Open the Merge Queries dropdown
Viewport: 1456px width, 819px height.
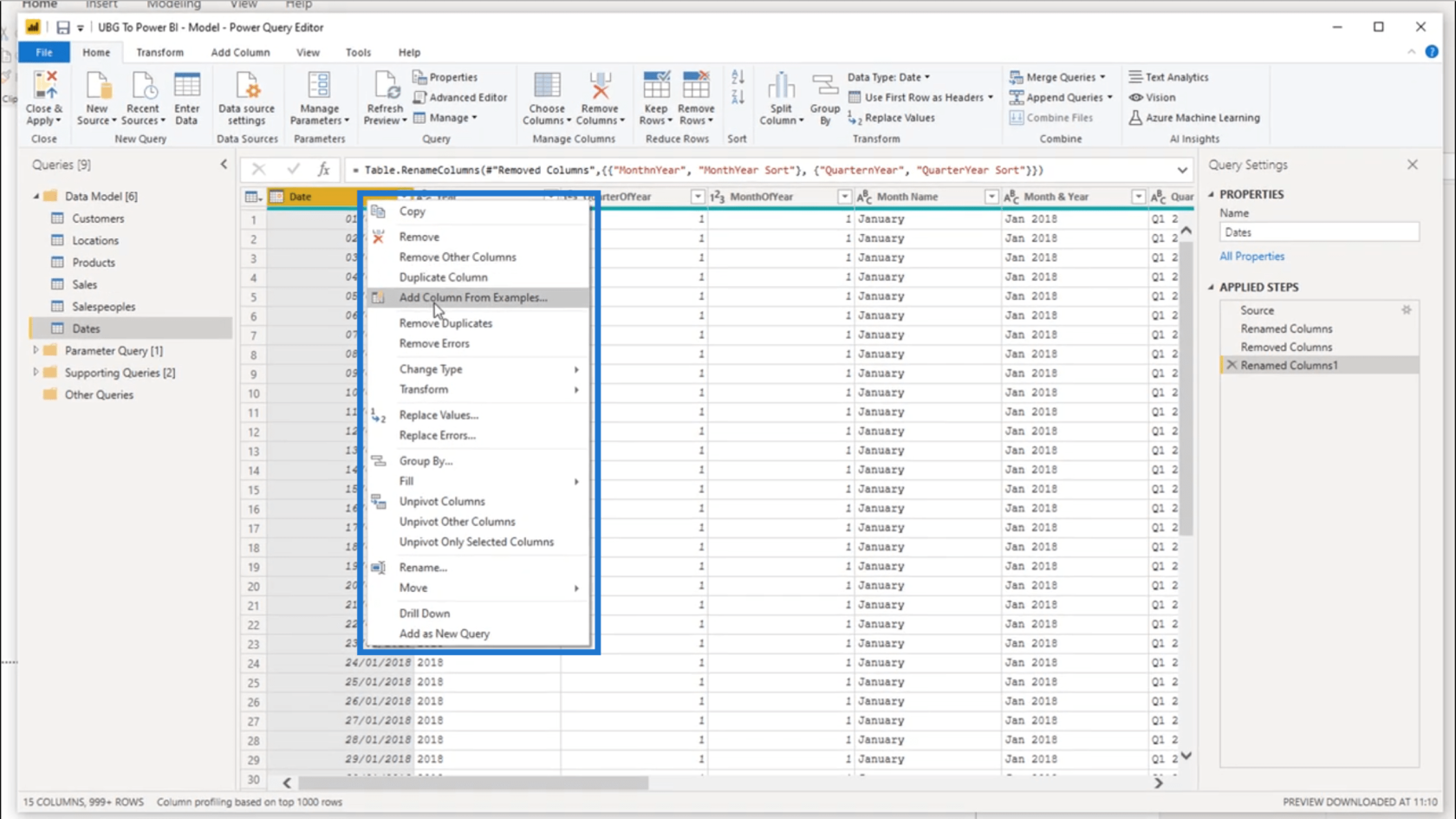click(1057, 77)
